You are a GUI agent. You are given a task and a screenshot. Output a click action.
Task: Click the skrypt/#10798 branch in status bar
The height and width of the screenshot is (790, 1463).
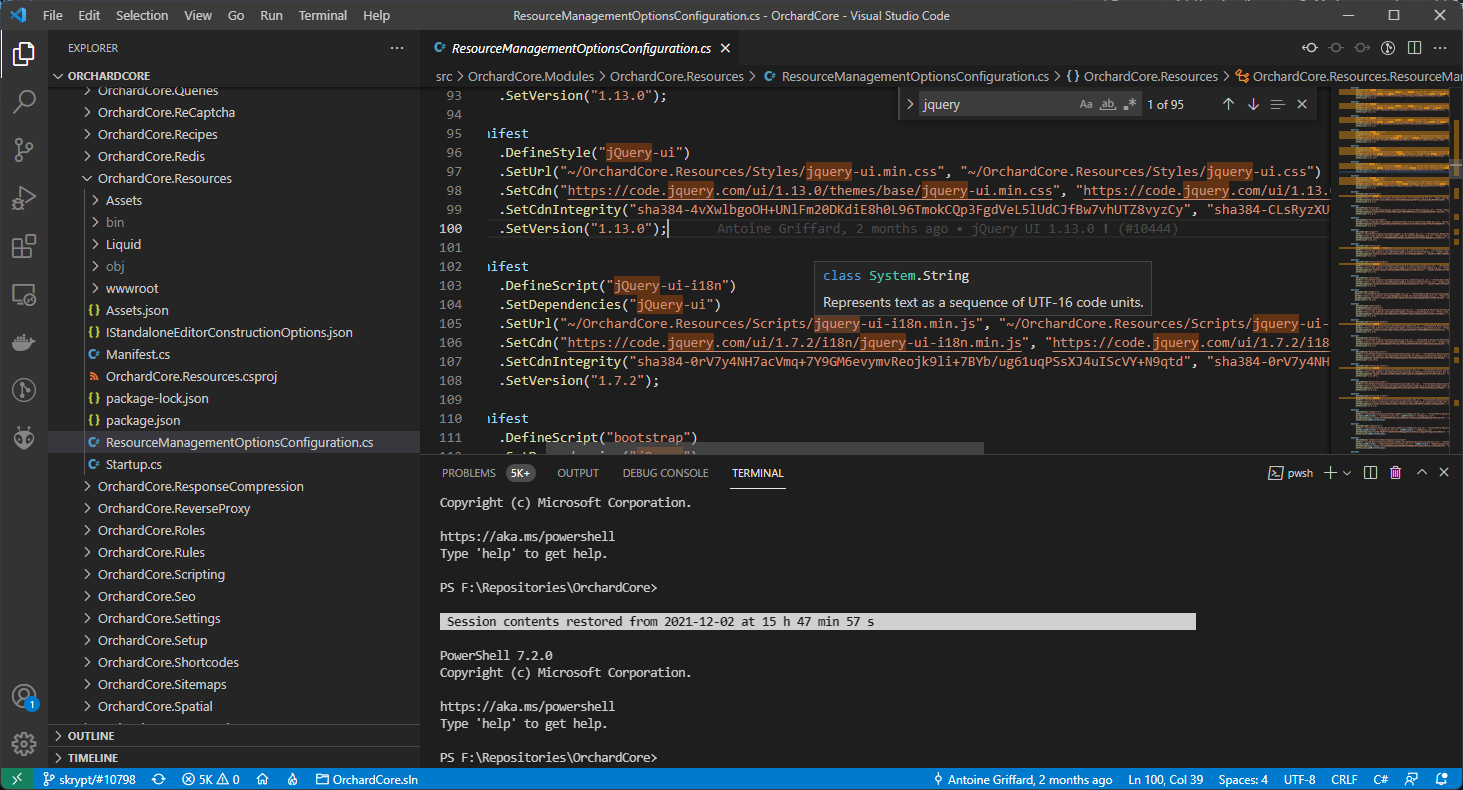(x=88, y=779)
